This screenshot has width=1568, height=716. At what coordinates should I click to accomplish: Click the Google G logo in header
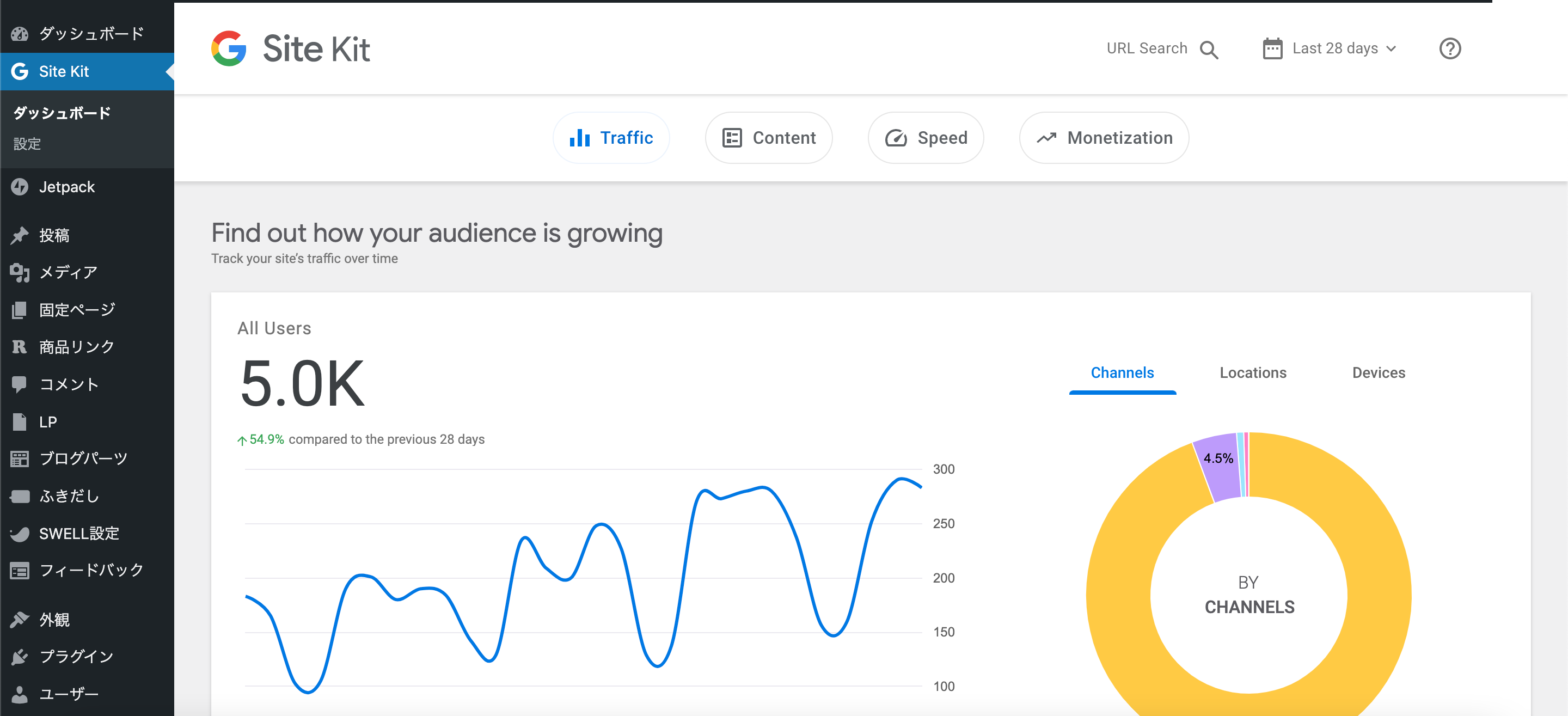click(x=229, y=48)
